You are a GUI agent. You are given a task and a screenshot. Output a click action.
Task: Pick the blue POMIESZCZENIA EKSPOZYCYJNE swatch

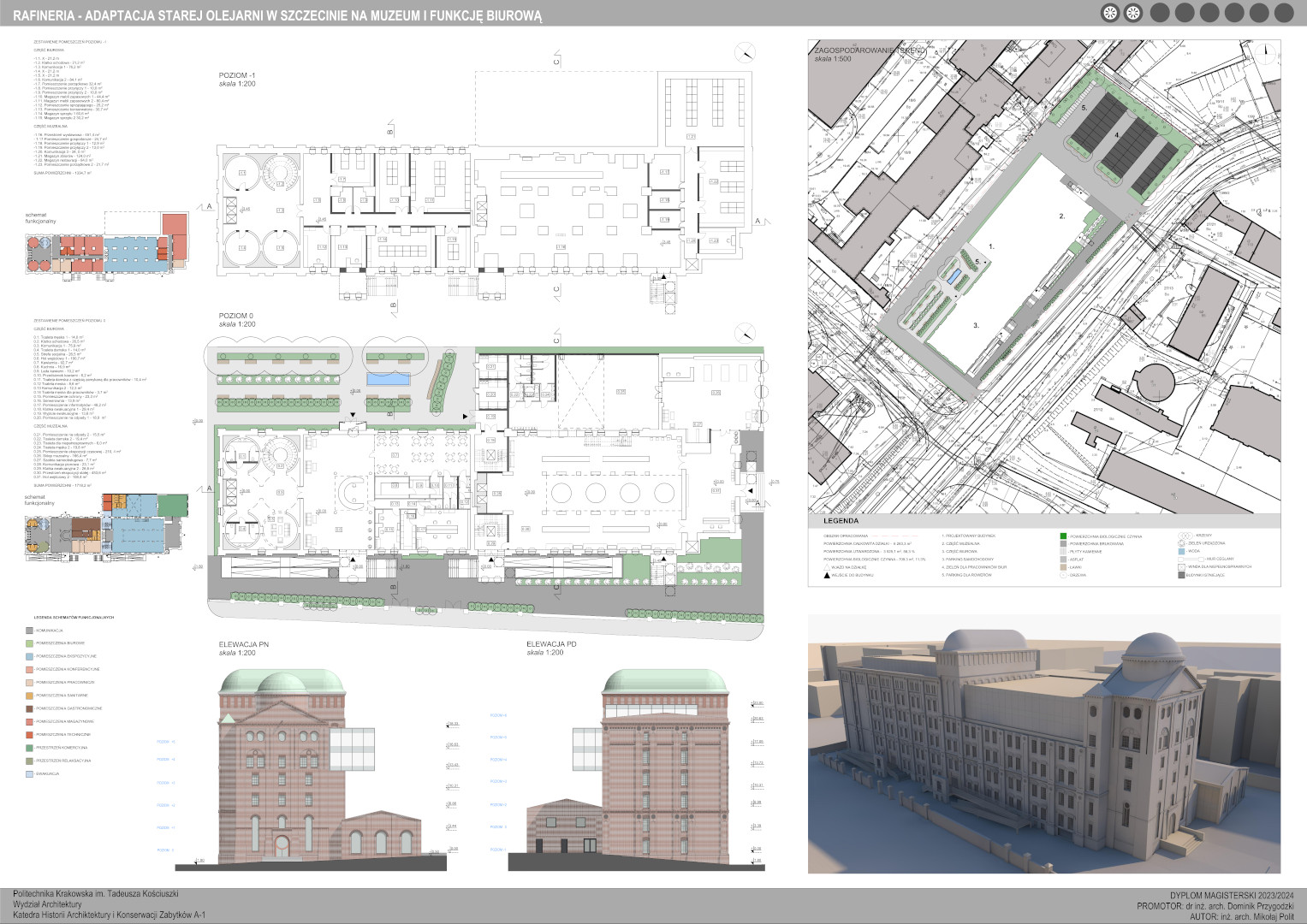(30, 656)
